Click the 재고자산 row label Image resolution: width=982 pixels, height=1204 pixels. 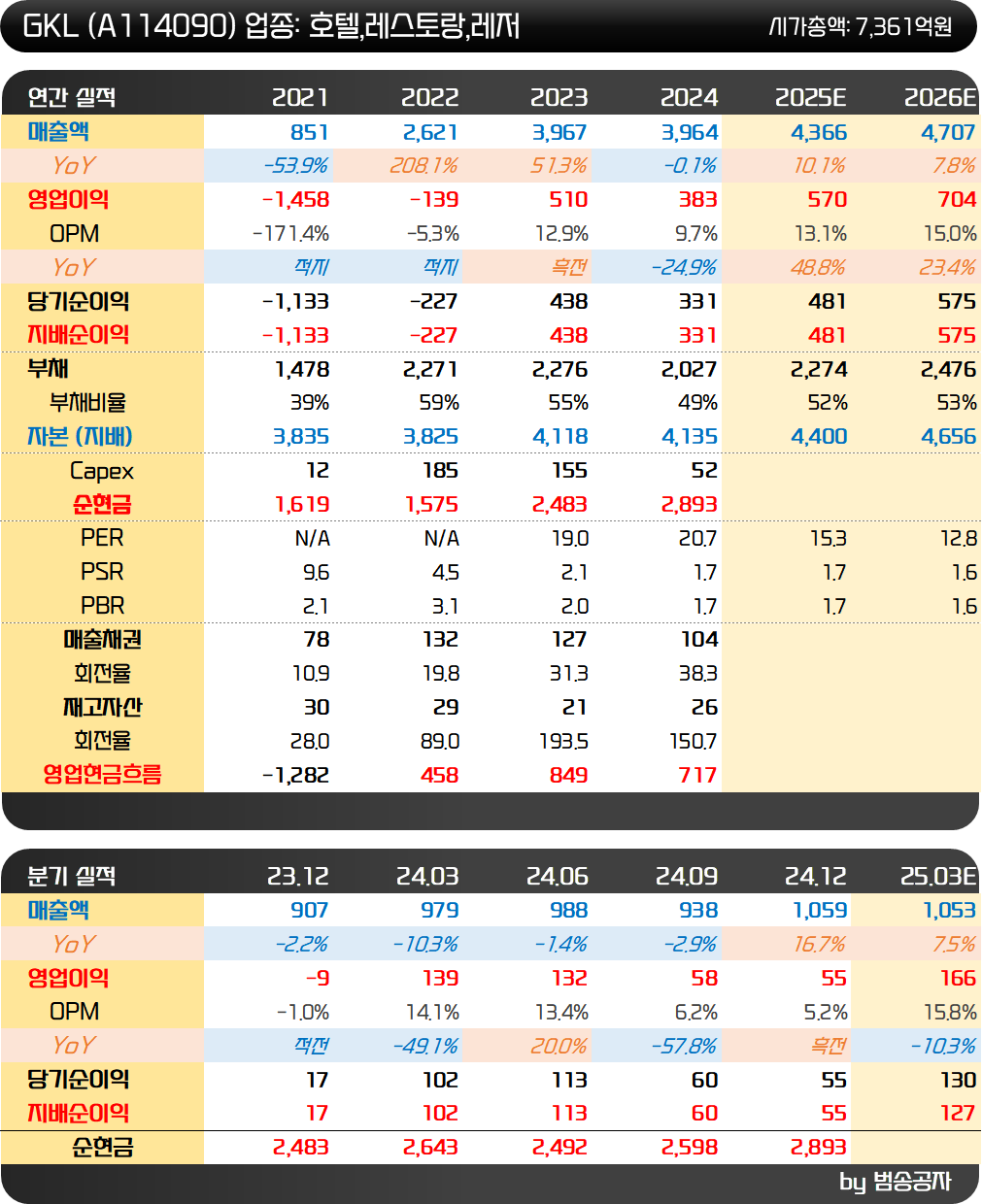pyautogui.click(x=102, y=707)
